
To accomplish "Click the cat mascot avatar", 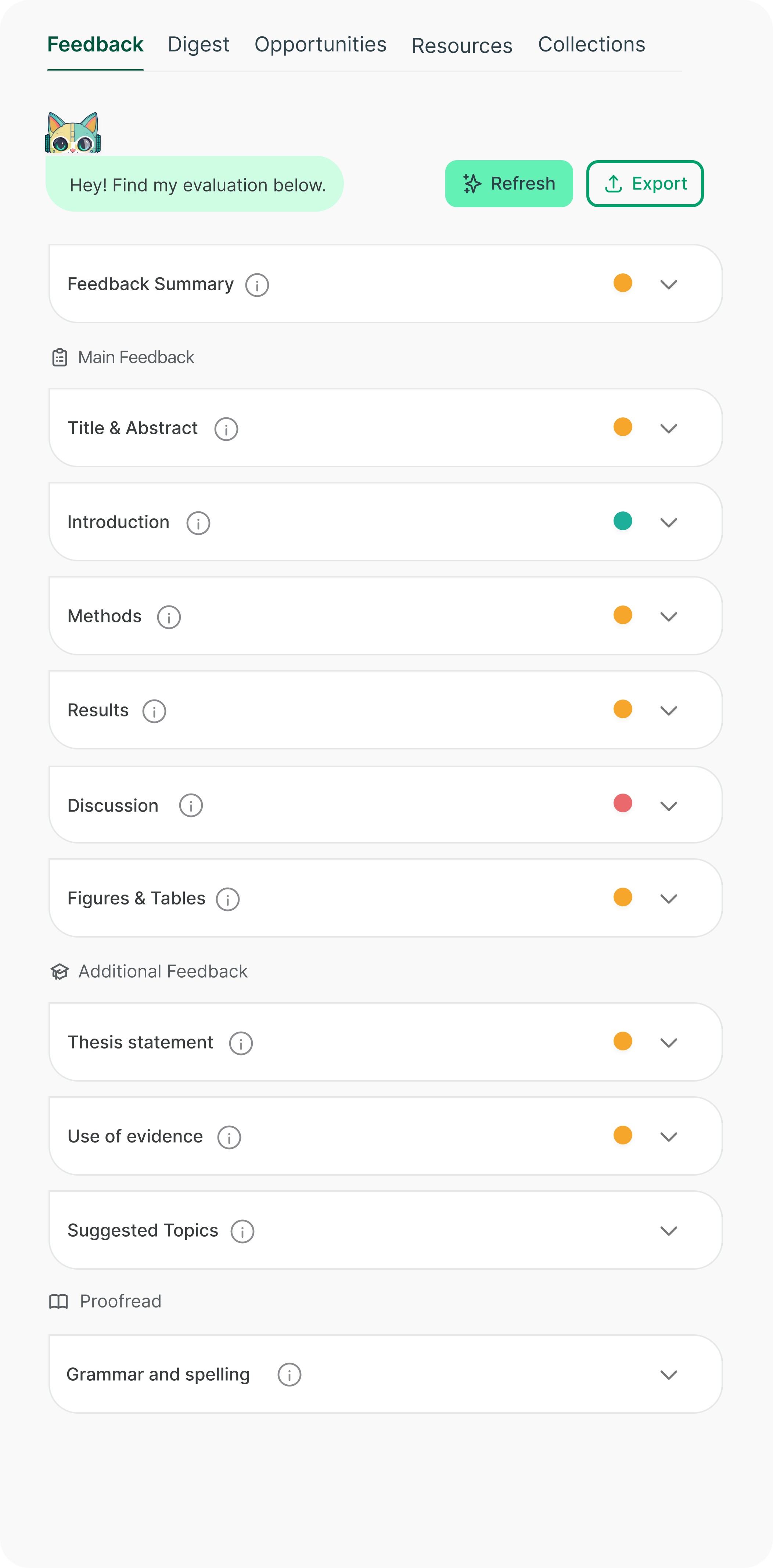I will (x=72, y=133).
